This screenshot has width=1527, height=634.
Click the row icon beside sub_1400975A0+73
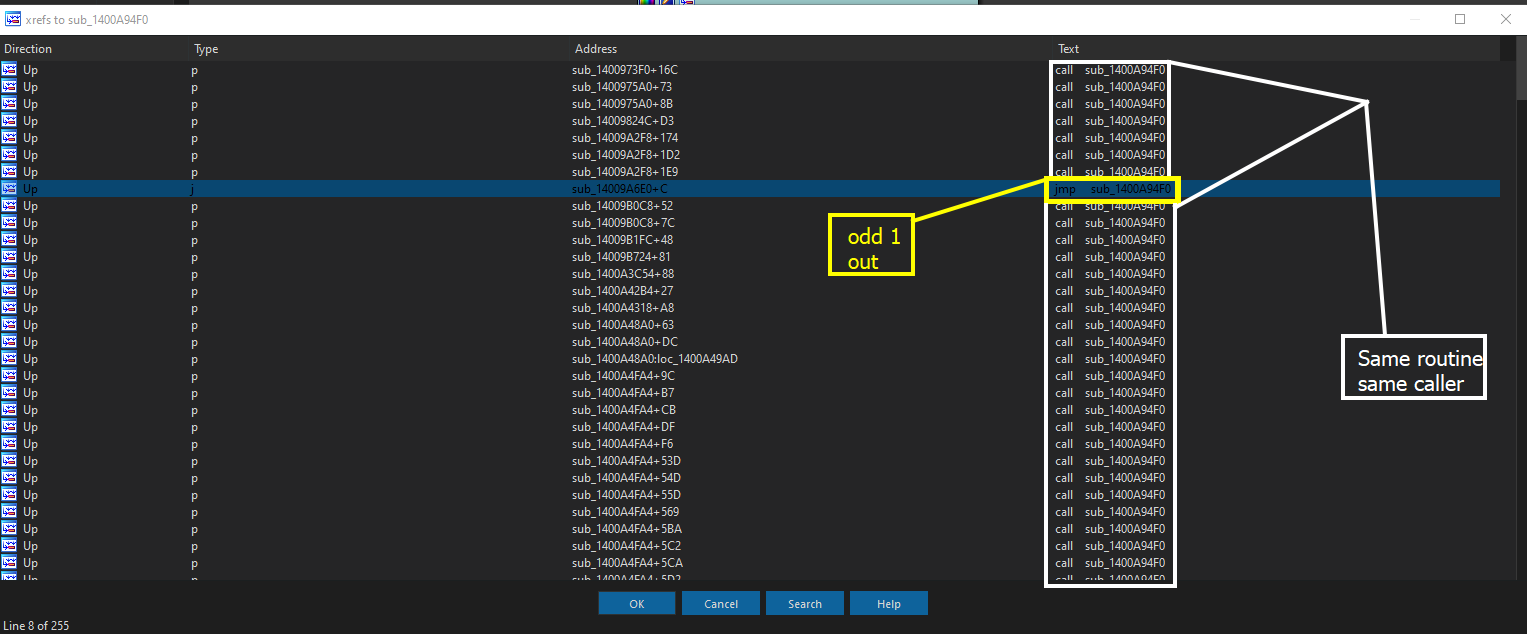pos(9,87)
